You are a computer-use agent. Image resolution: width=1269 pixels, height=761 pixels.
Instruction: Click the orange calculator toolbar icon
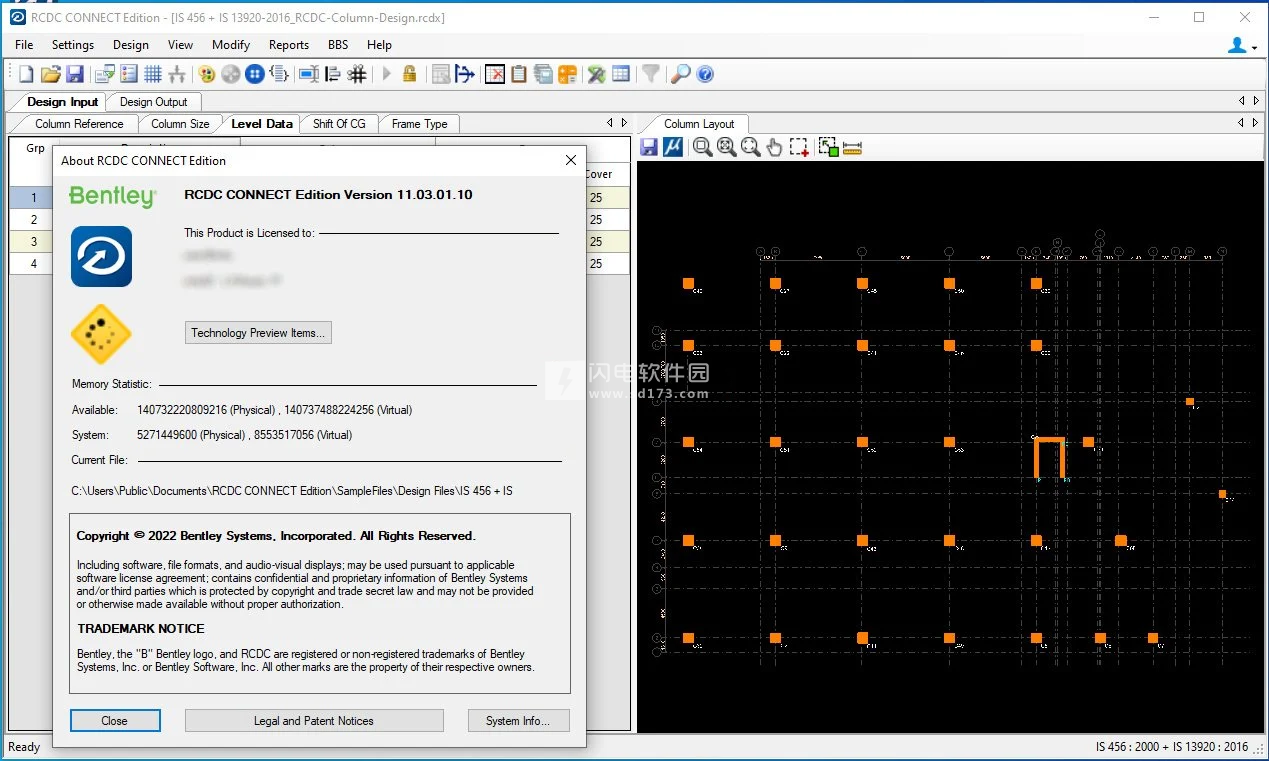click(x=567, y=74)
